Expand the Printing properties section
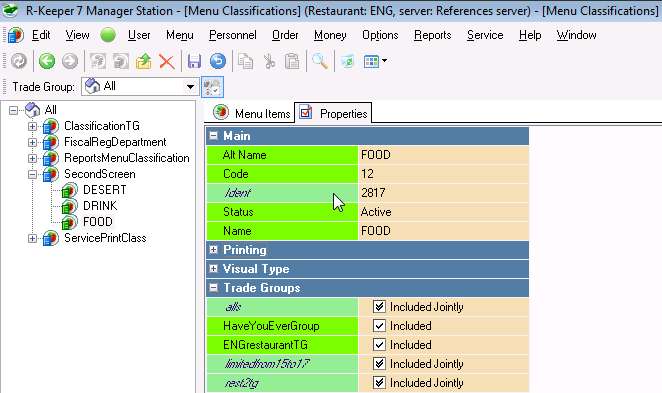This screenshot has height=393, width=662. 214,249
